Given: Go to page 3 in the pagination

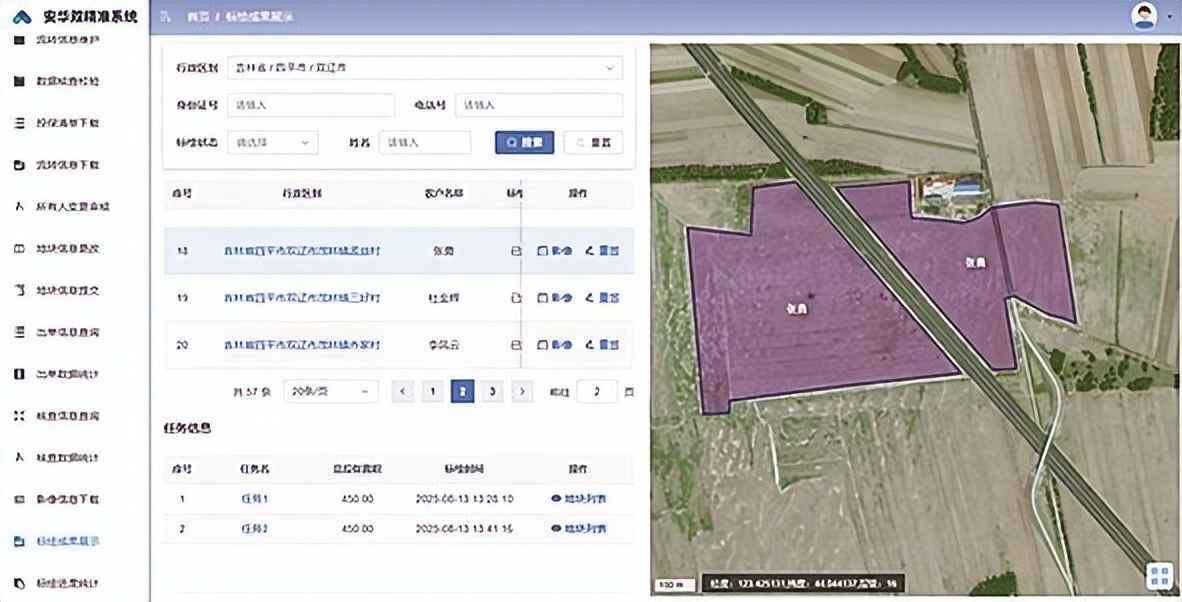Looking at the screenshot, I should click(x=491, y=392).
